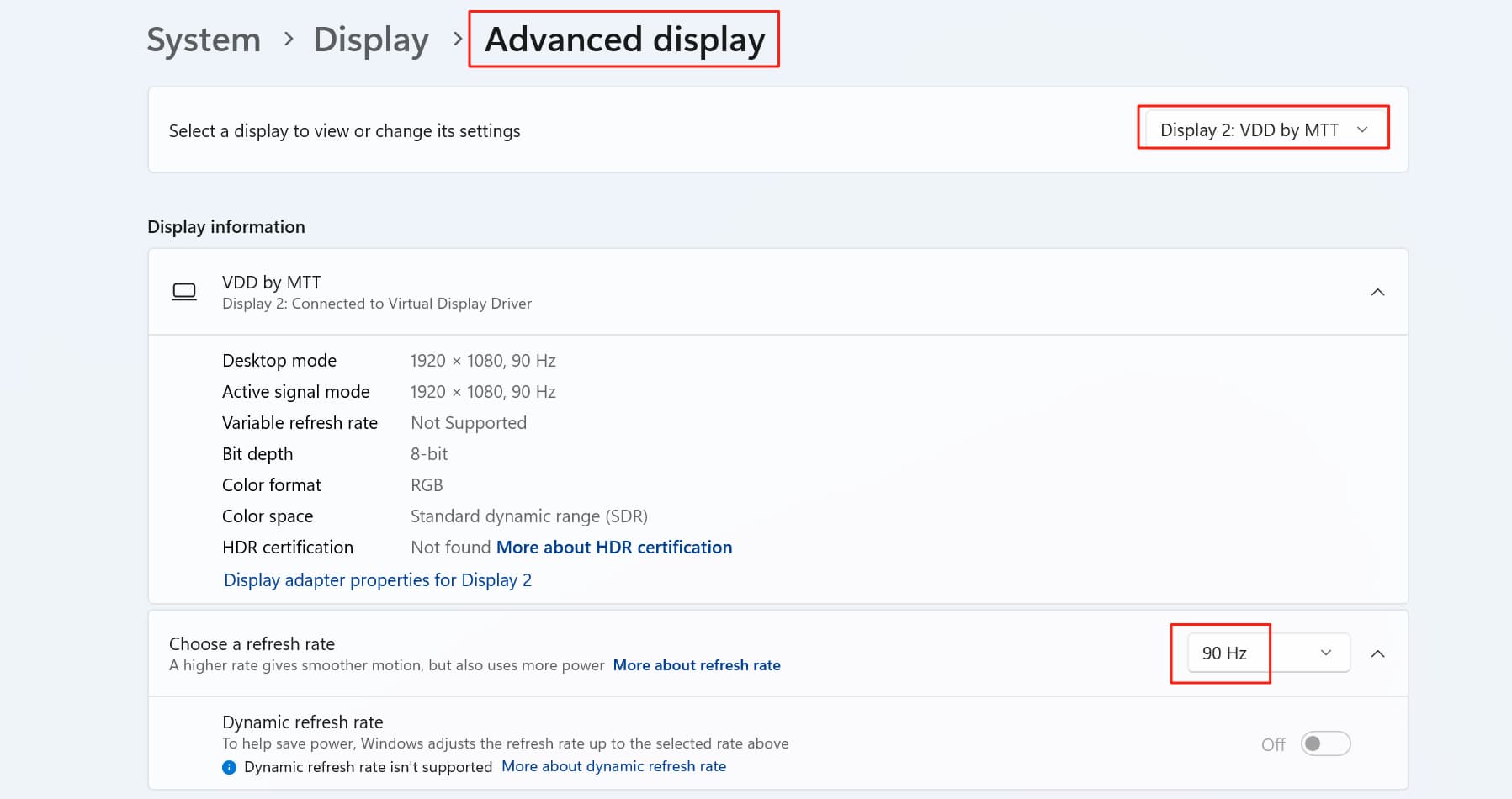Open More about dynamic refresh rate link

pyautogui.click(x=613, y=766)
